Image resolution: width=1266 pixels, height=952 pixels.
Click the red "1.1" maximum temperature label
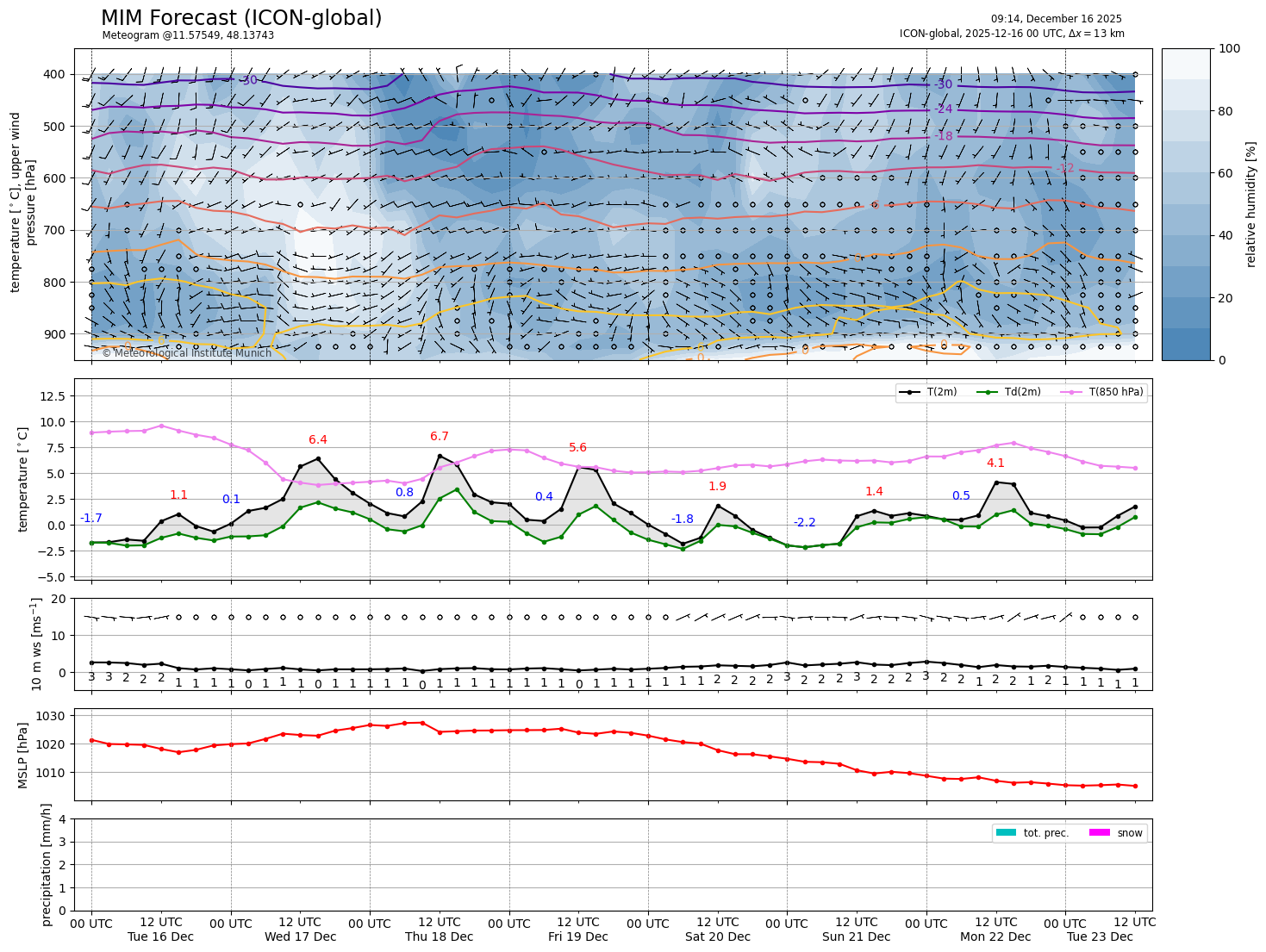point(178,495)
